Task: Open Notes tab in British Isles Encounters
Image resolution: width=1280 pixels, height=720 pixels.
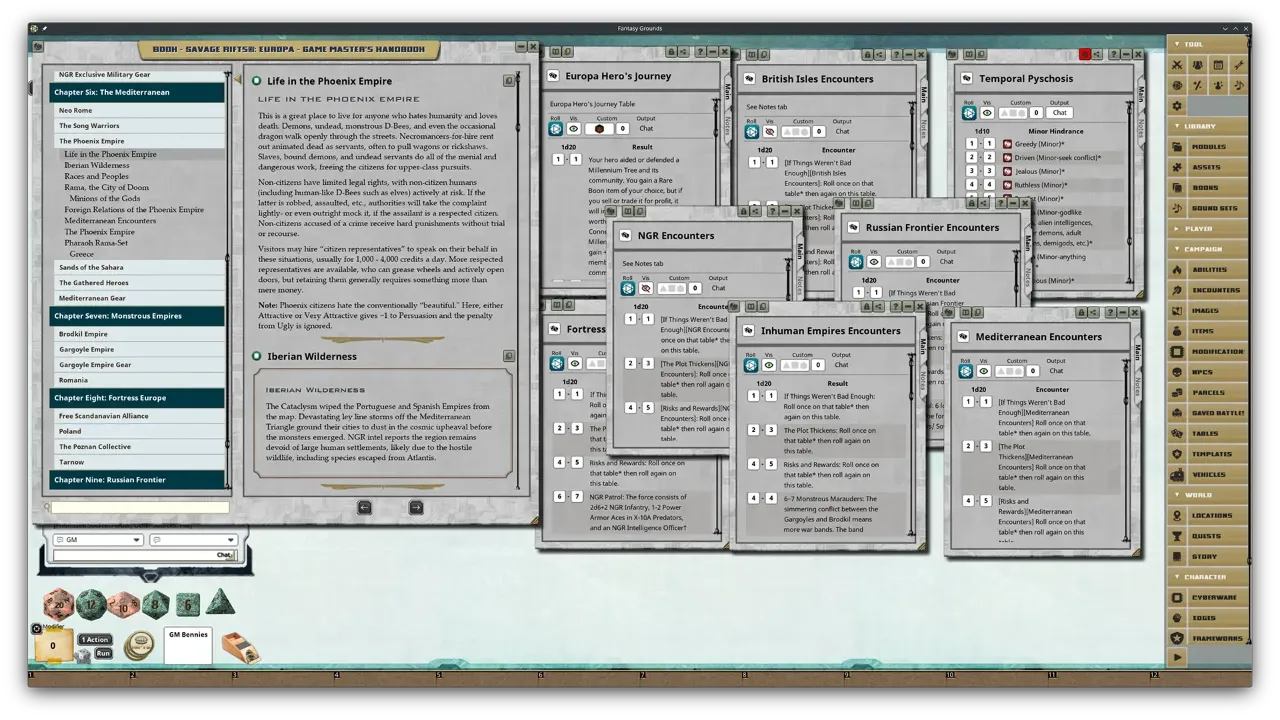Action: point(925,130)
